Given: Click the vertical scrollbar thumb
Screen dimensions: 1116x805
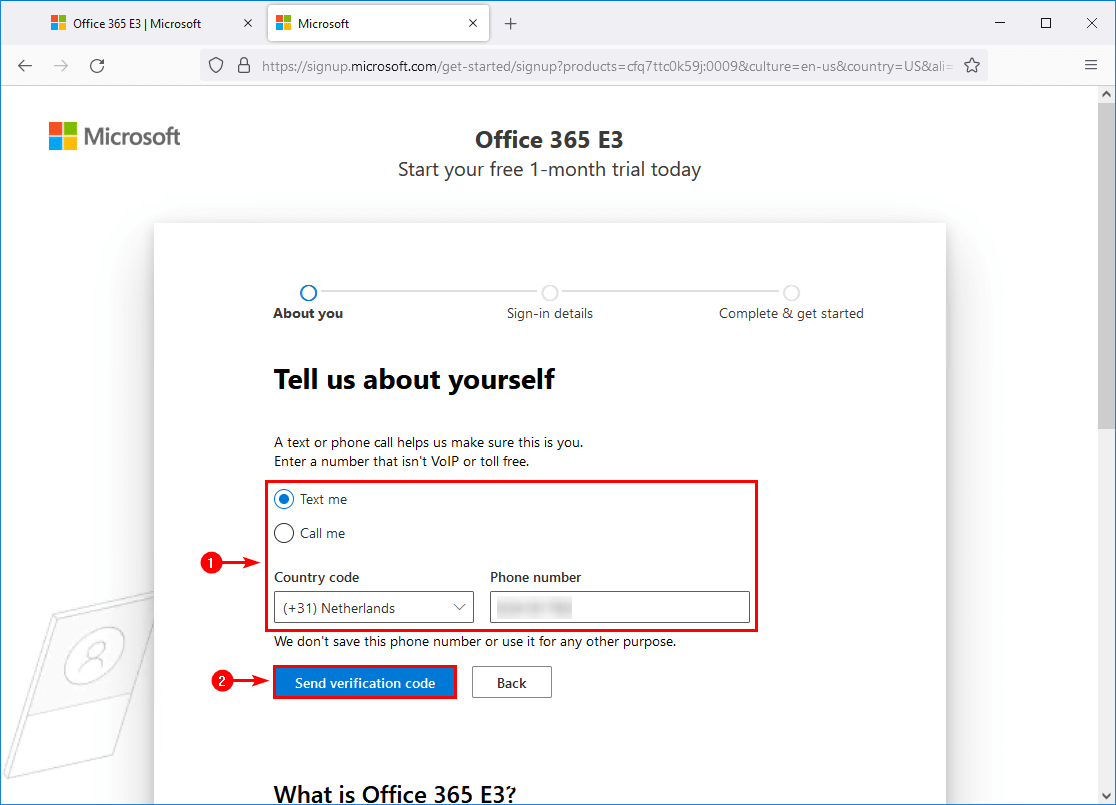Looking at the screenshot, I should [1106, 265].
